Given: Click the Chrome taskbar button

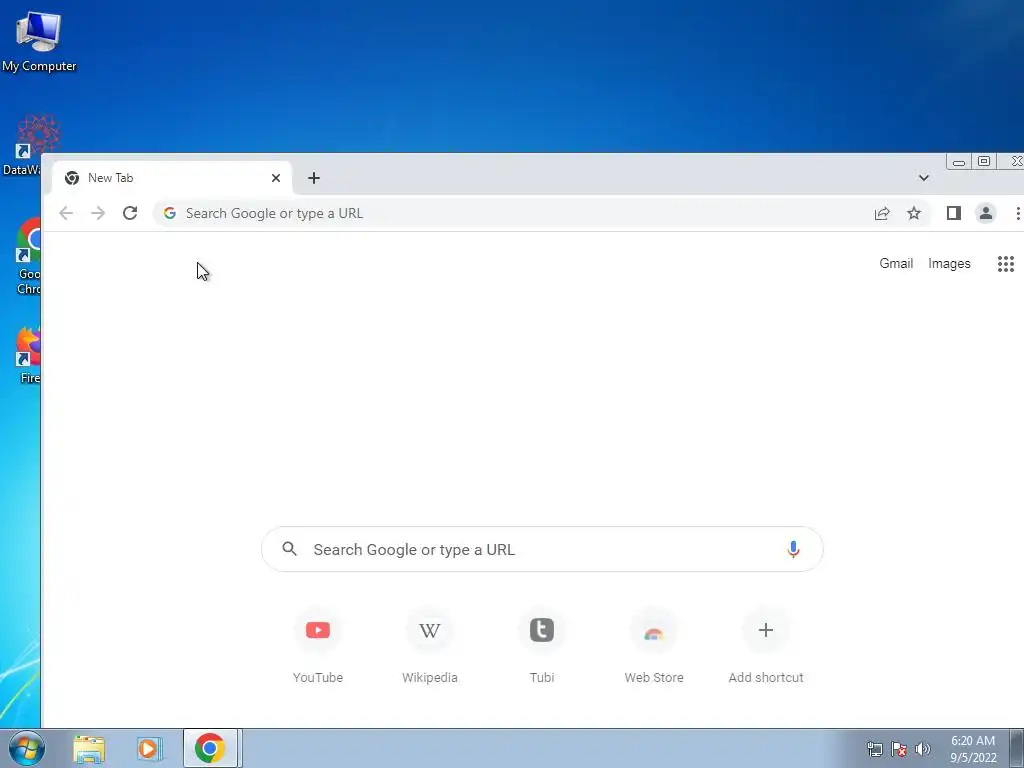Looking at the screenshot, I should click(210, 748).
